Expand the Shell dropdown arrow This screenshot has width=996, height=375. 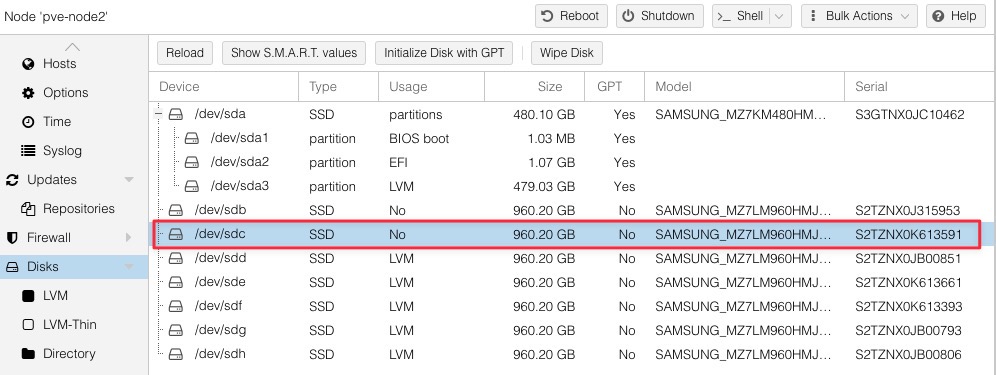point(781,16)
